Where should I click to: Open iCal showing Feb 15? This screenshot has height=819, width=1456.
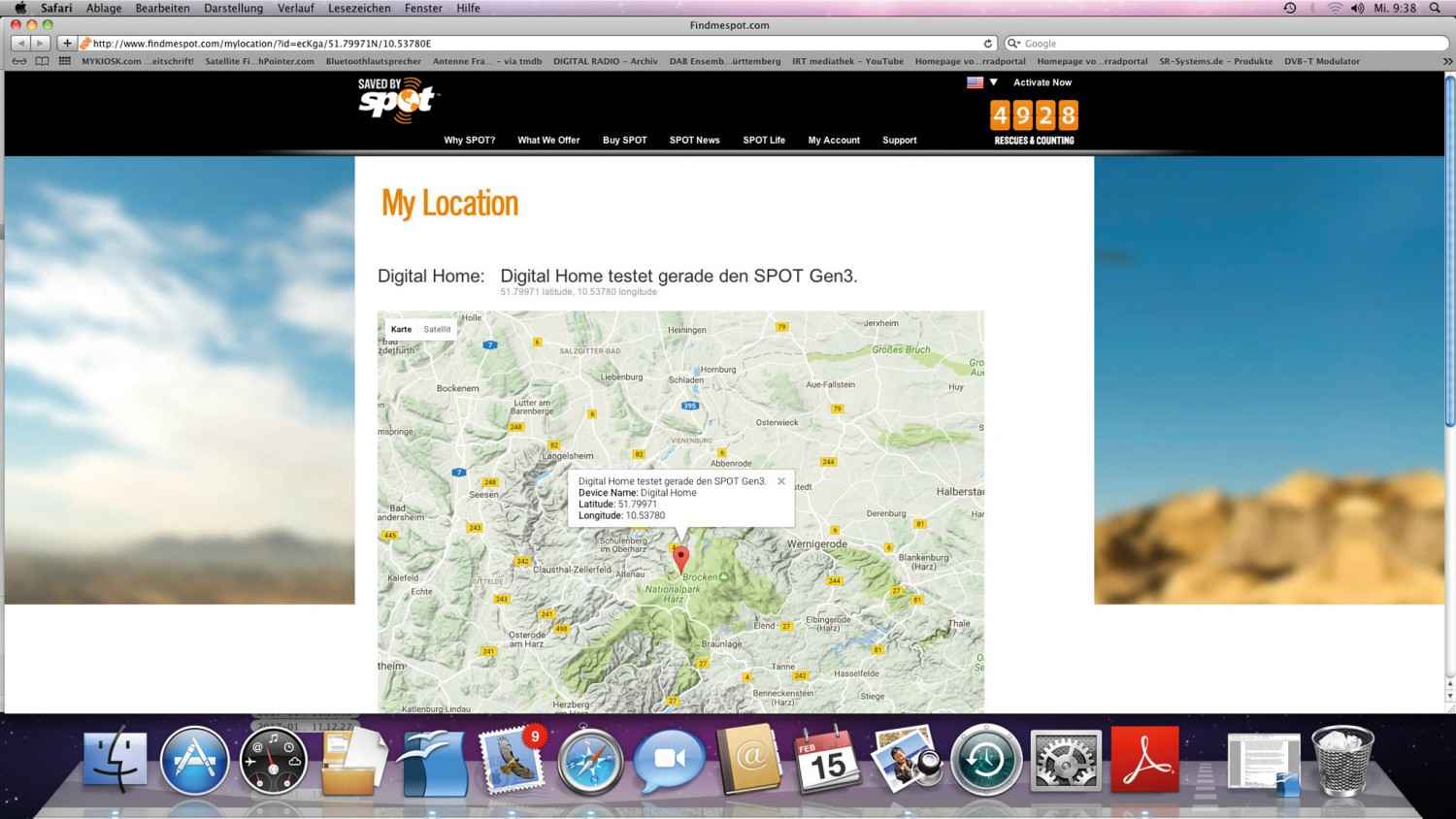(x=827, y=762)
